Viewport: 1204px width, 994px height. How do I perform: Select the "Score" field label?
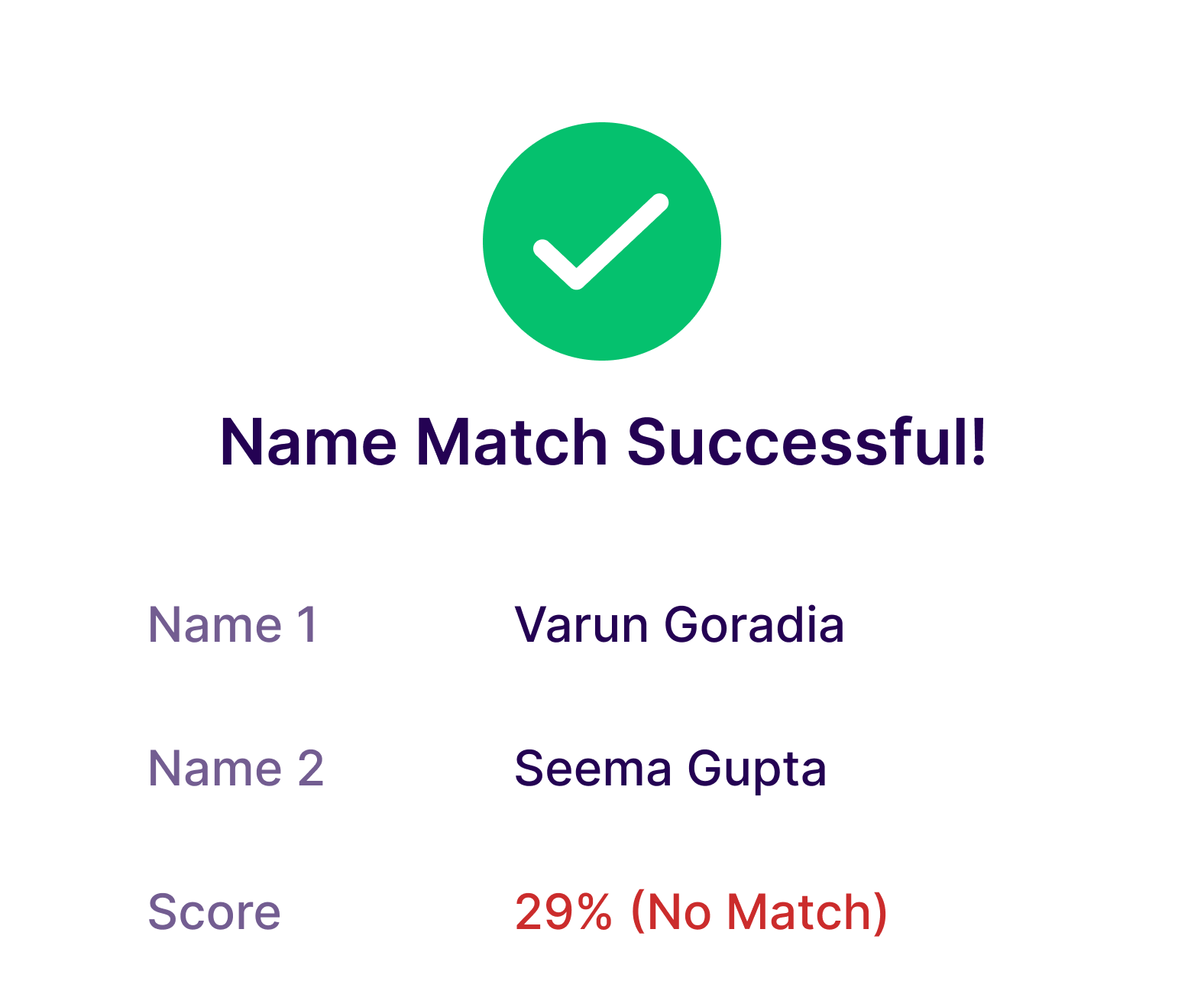[215, 911]
